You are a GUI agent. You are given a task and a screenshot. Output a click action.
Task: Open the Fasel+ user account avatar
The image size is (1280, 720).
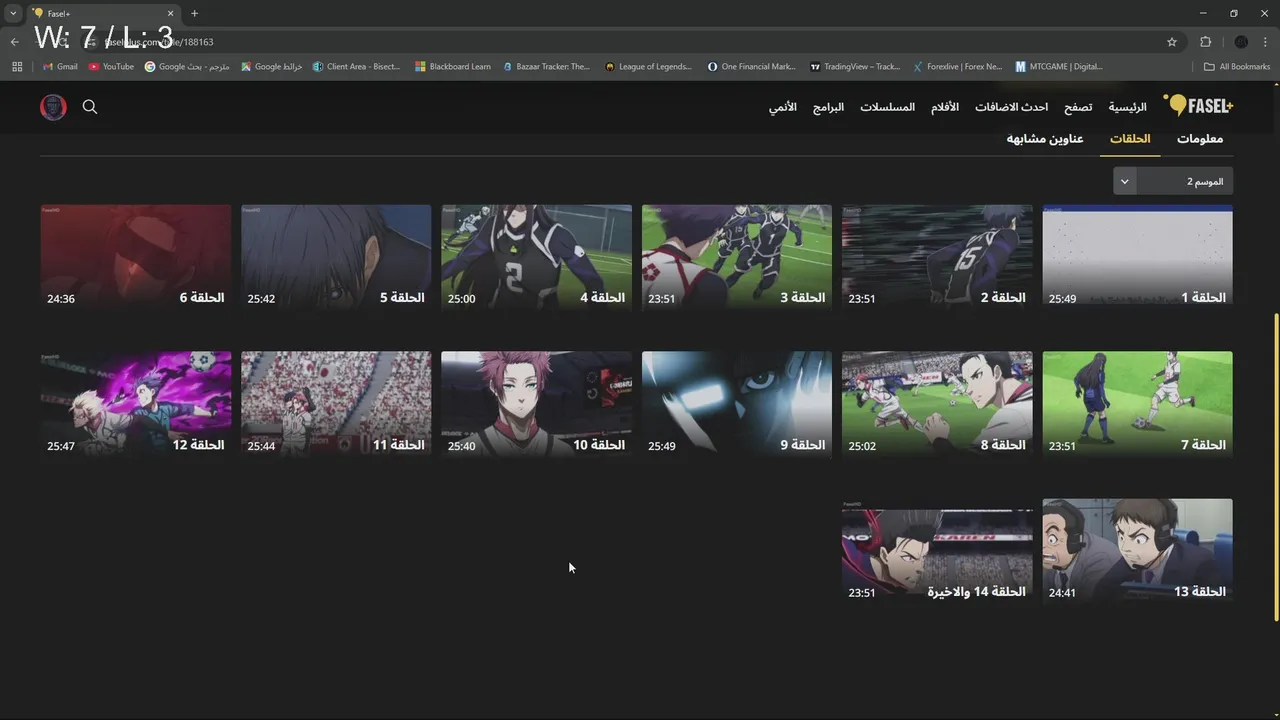[53, 107]
